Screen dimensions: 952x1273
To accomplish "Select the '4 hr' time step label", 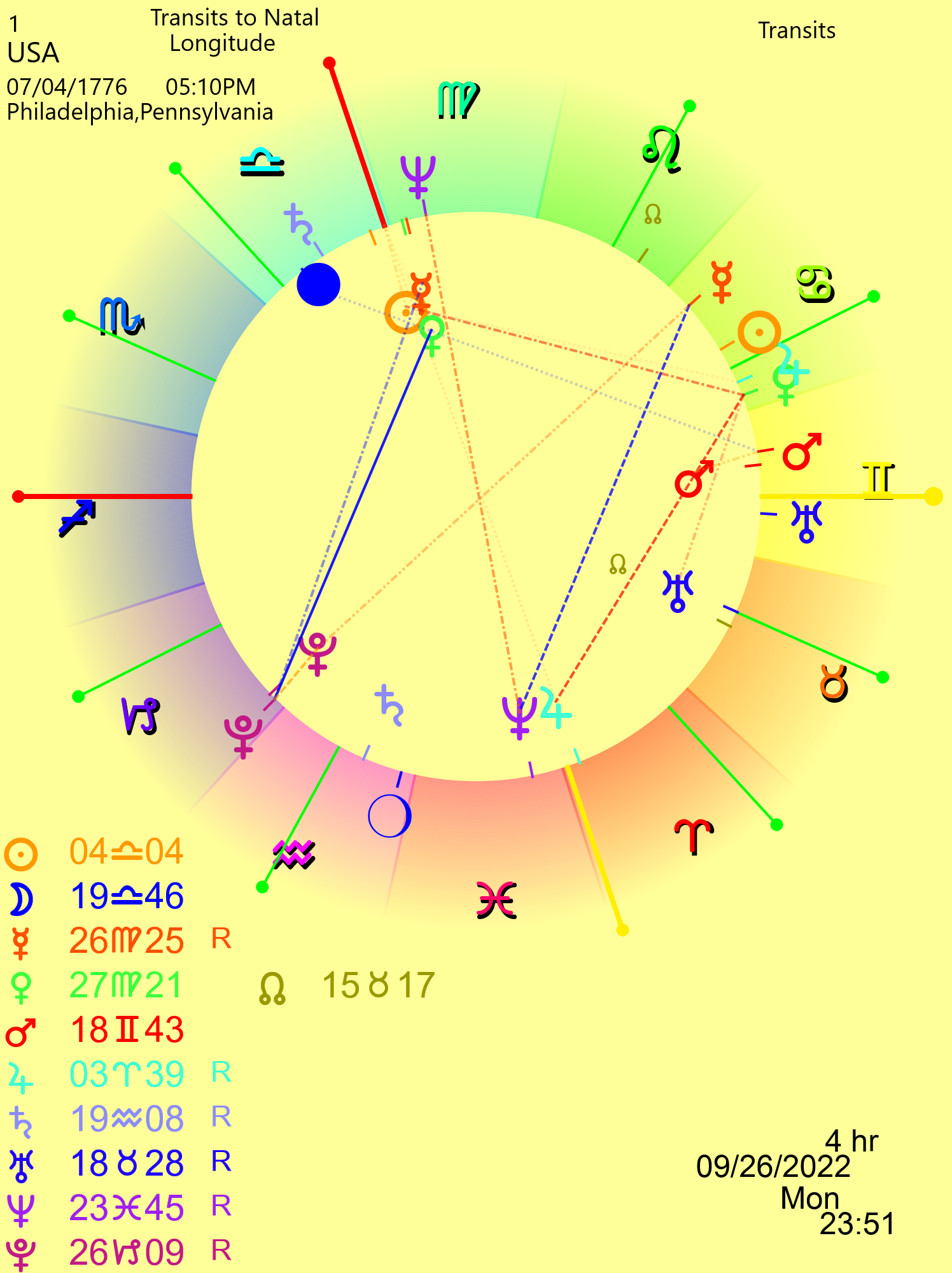I will (x=851, y=1141).
